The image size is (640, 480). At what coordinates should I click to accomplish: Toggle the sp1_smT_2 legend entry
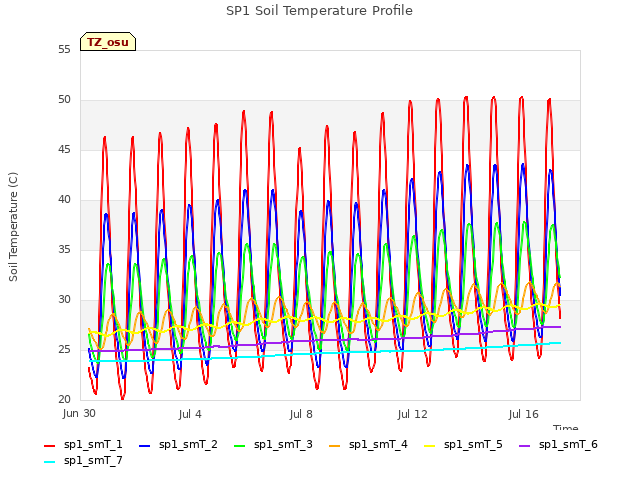(x=178, y=445)
